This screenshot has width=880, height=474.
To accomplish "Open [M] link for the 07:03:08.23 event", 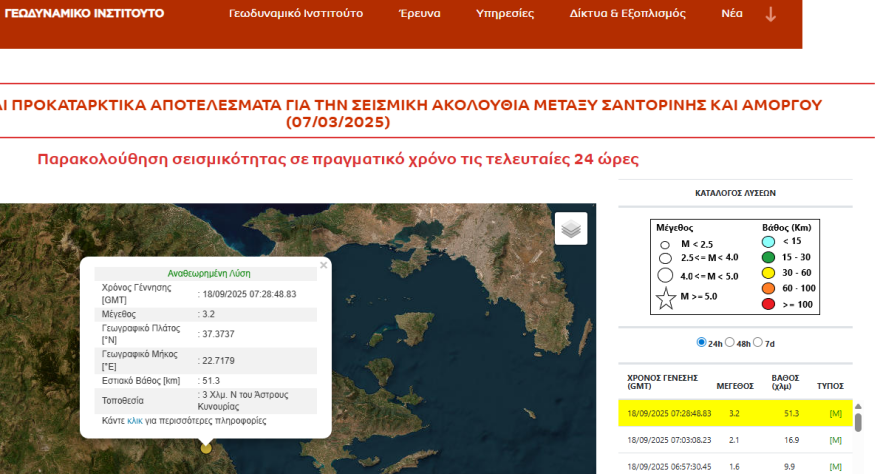I will [x=836, y=440].
